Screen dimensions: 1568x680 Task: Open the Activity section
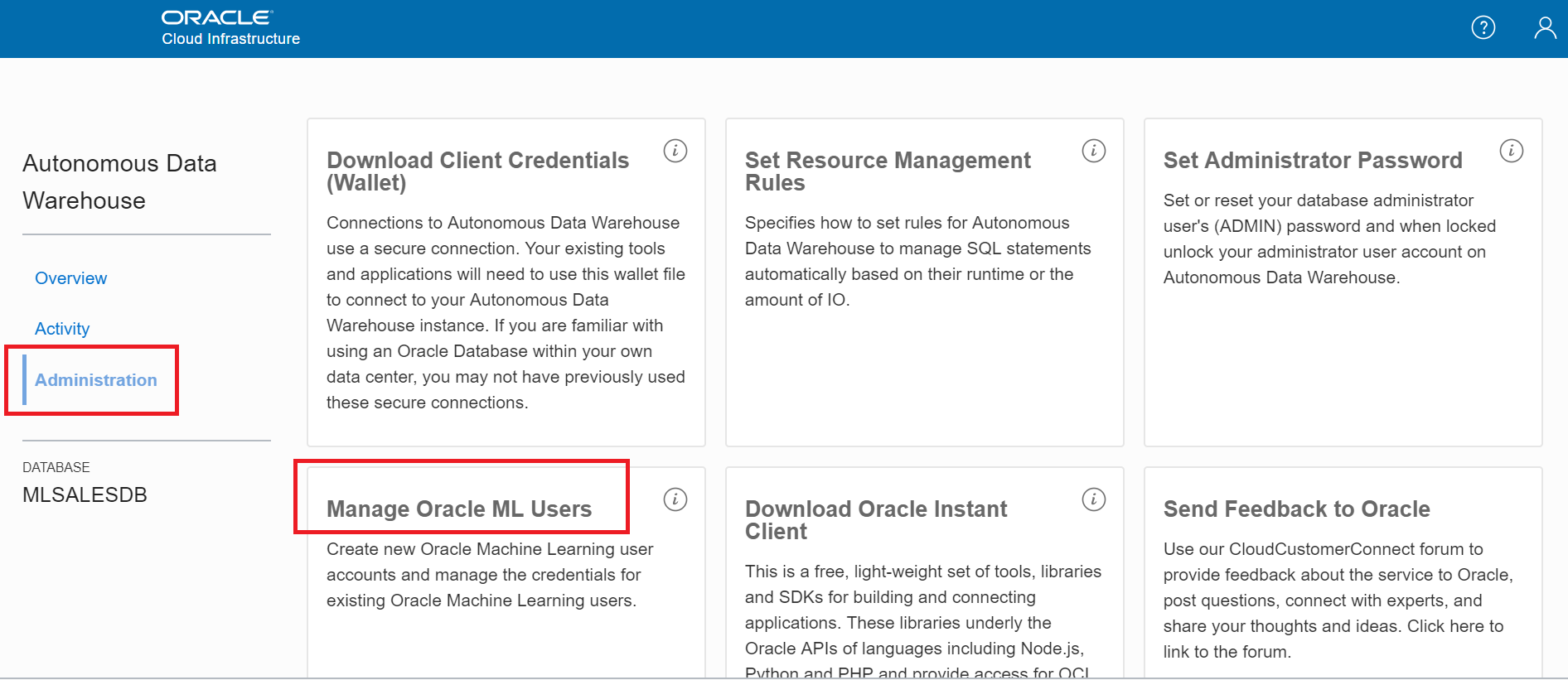62,329
